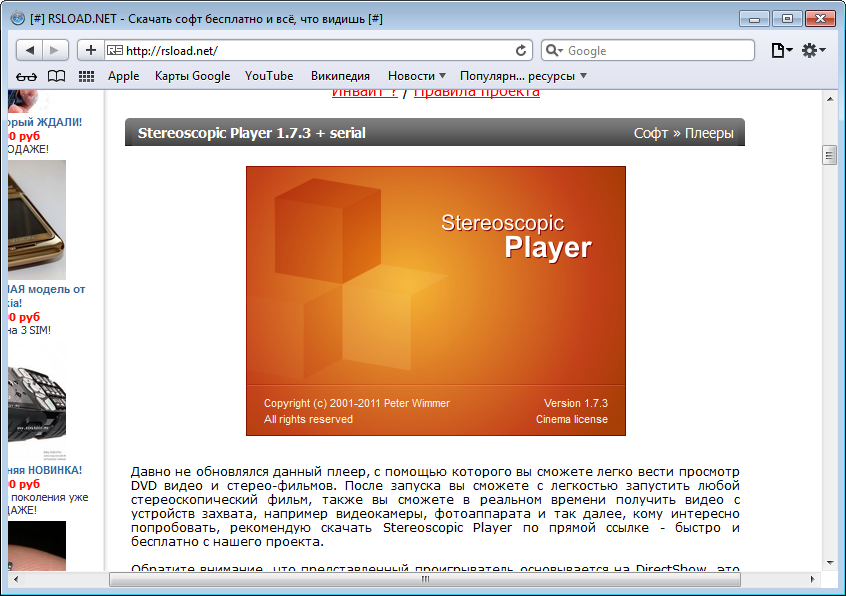Show all bookmarks book icon
Image resolution: width=846 pixels, height=596 pixels.
tap(56, 76)
